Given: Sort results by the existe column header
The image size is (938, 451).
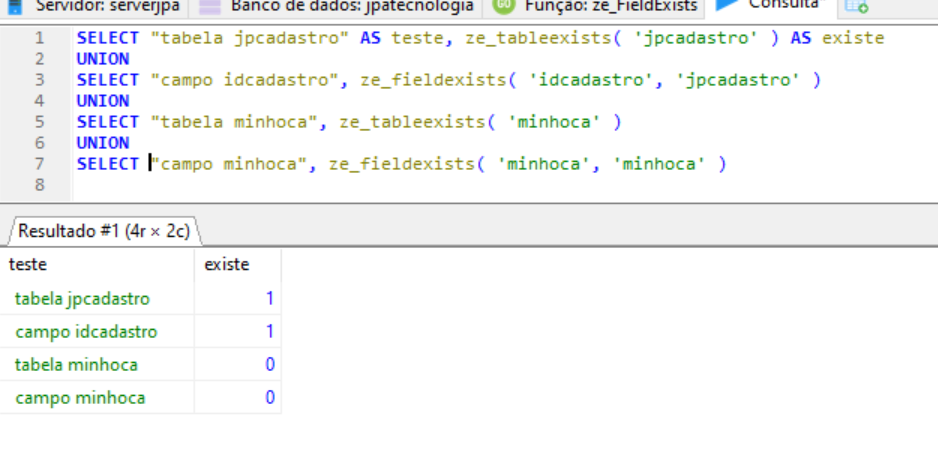Looking at the screenshot, I should (237, 264).
